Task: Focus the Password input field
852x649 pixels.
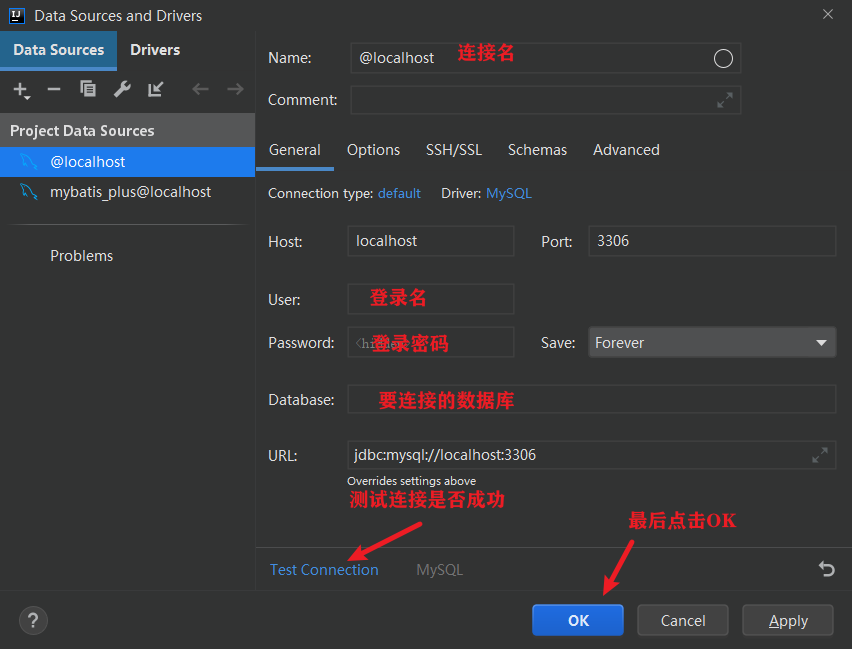Action: 430,342
